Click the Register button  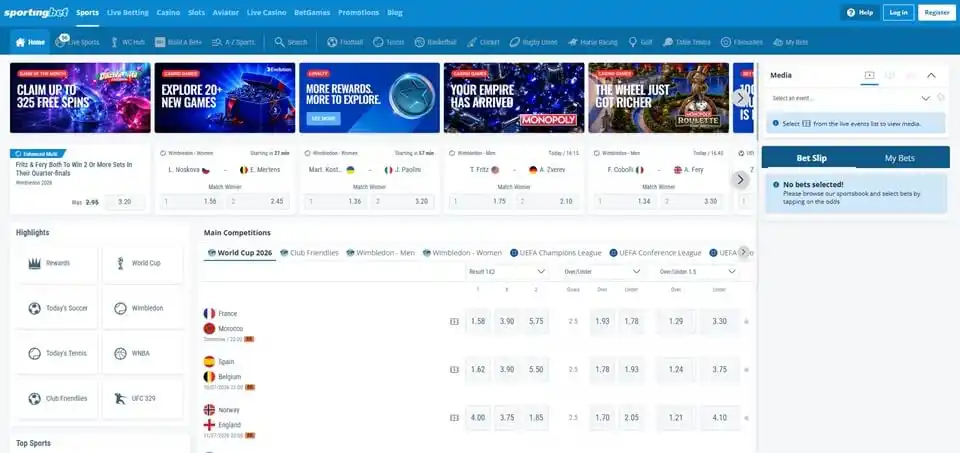point(937,12)
